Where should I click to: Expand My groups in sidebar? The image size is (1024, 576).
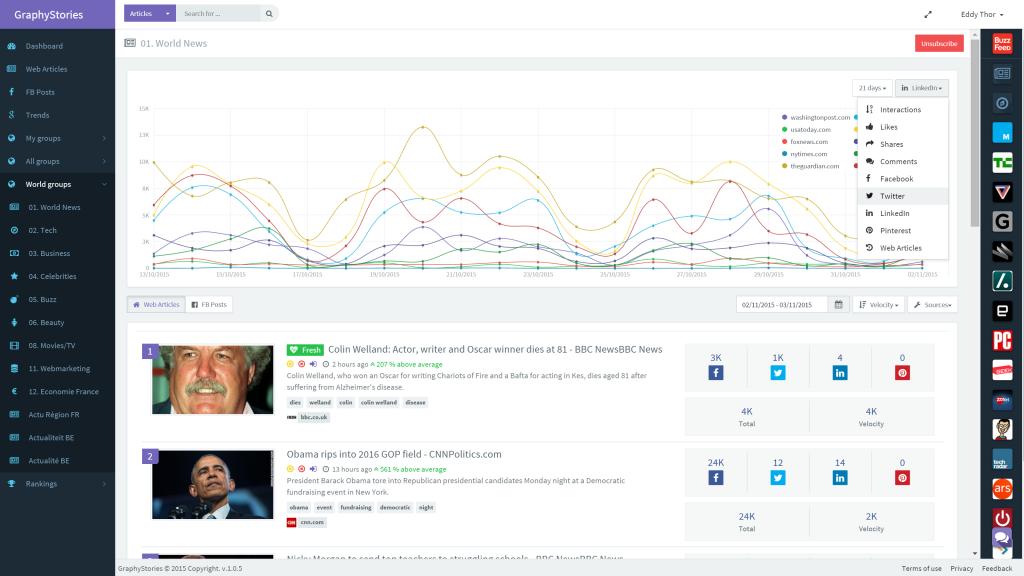57,138
